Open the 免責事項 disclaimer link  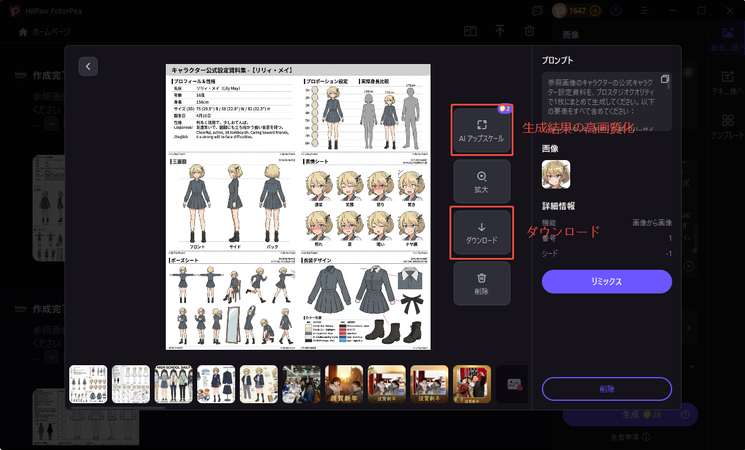625,437
